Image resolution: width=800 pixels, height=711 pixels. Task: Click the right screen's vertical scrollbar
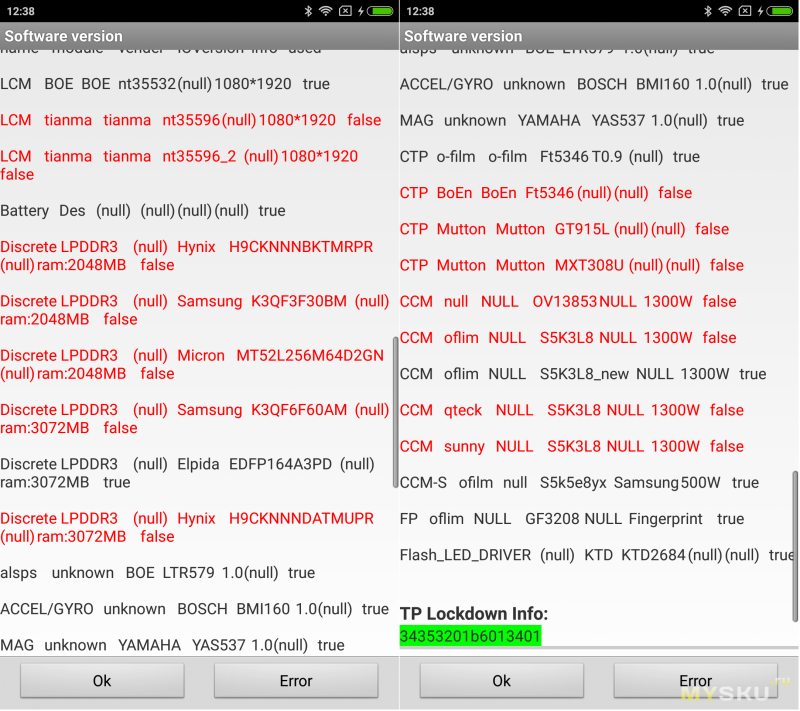point(795,546)
